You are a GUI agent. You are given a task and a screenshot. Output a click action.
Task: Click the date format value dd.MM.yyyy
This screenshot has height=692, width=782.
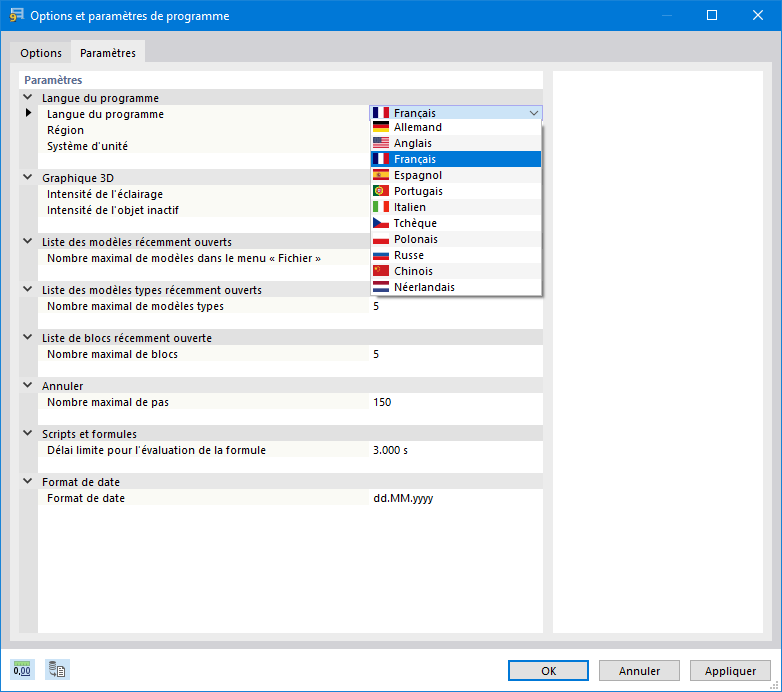coord(456,498)
